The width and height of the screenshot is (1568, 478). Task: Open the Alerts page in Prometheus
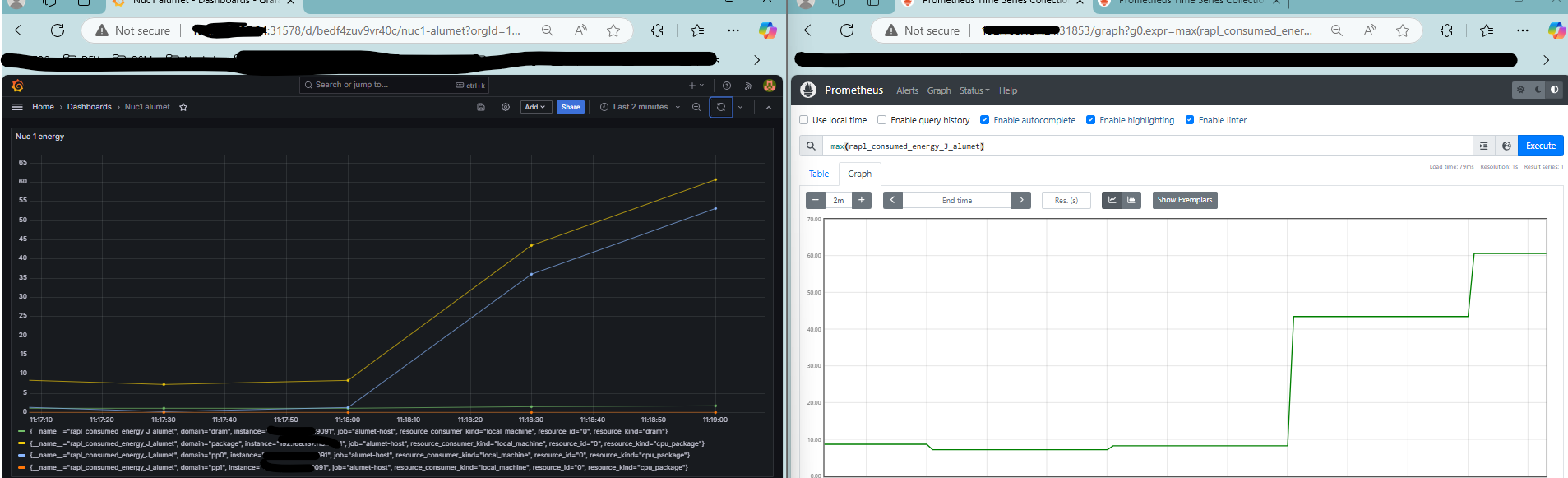point(907,90)
